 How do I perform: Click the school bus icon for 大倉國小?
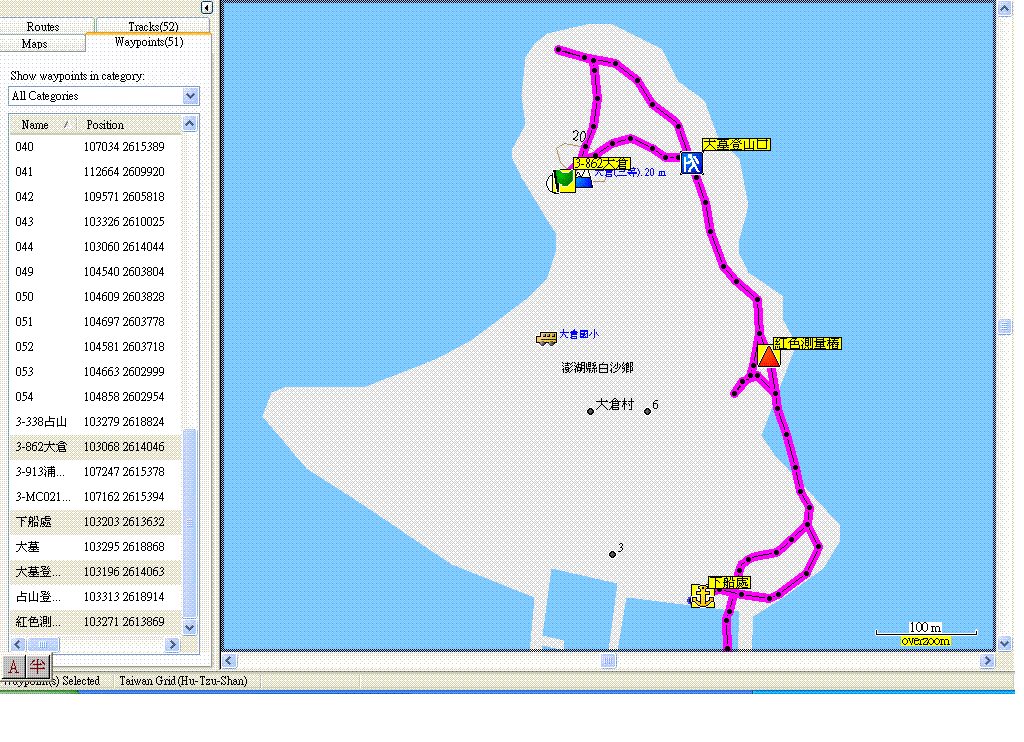547,338
